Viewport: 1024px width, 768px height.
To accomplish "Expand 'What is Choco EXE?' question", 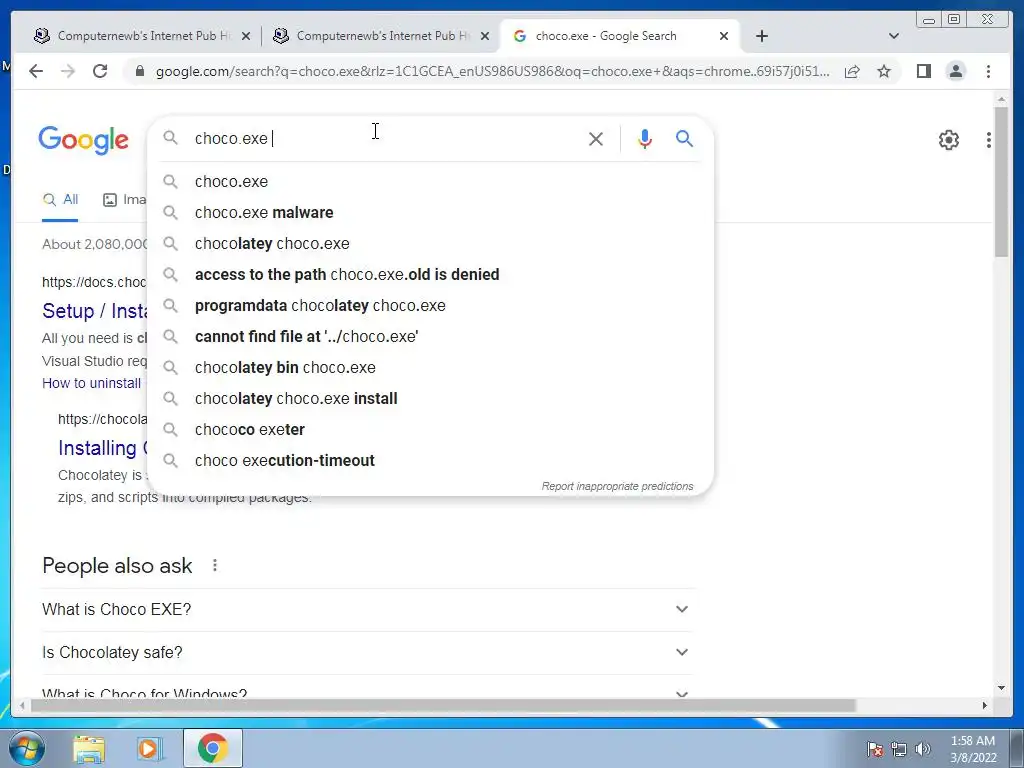I will [368, 609].
